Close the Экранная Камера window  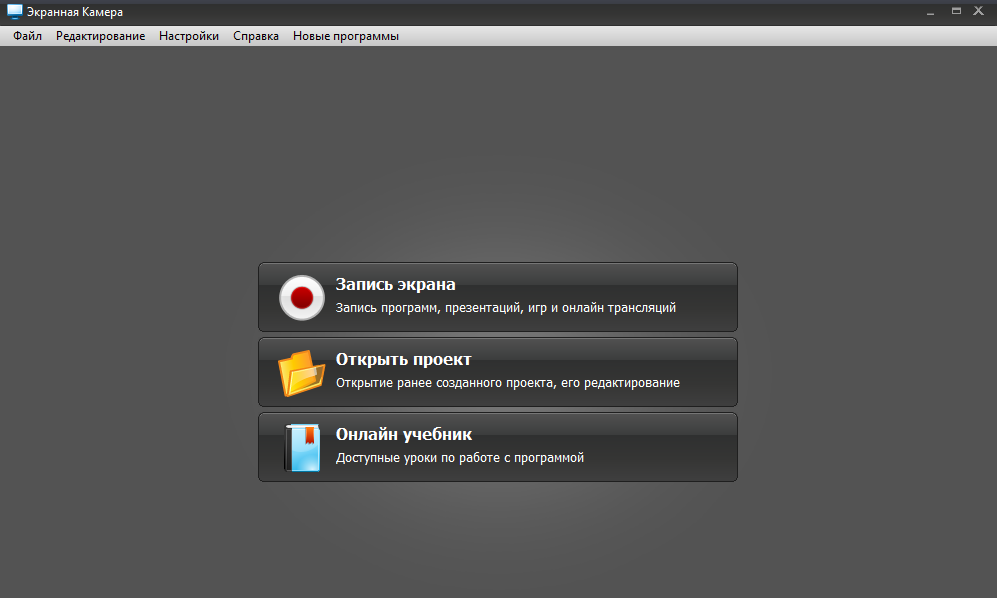981,12
